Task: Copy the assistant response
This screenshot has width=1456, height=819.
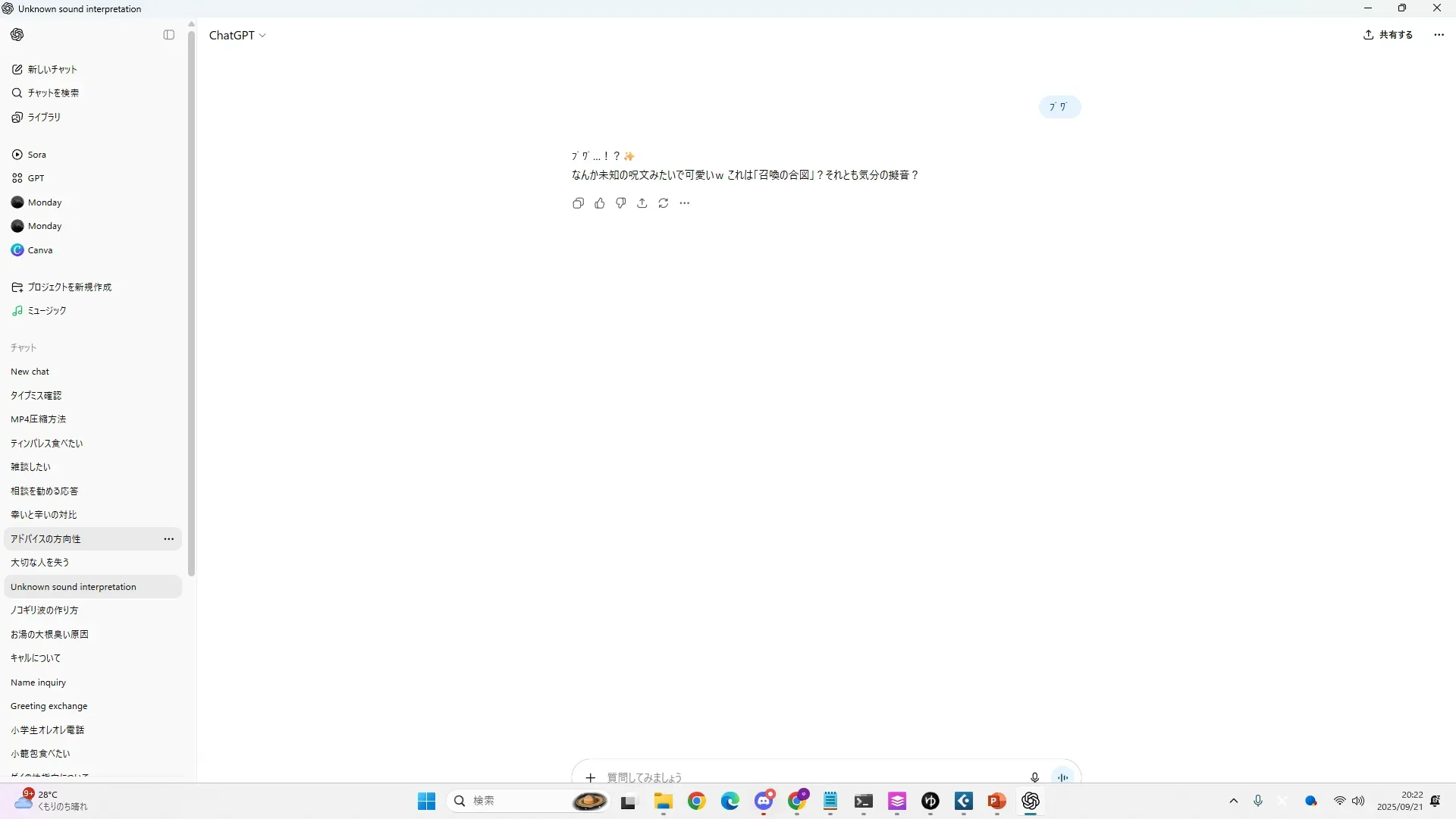Action: coord(578,203)
